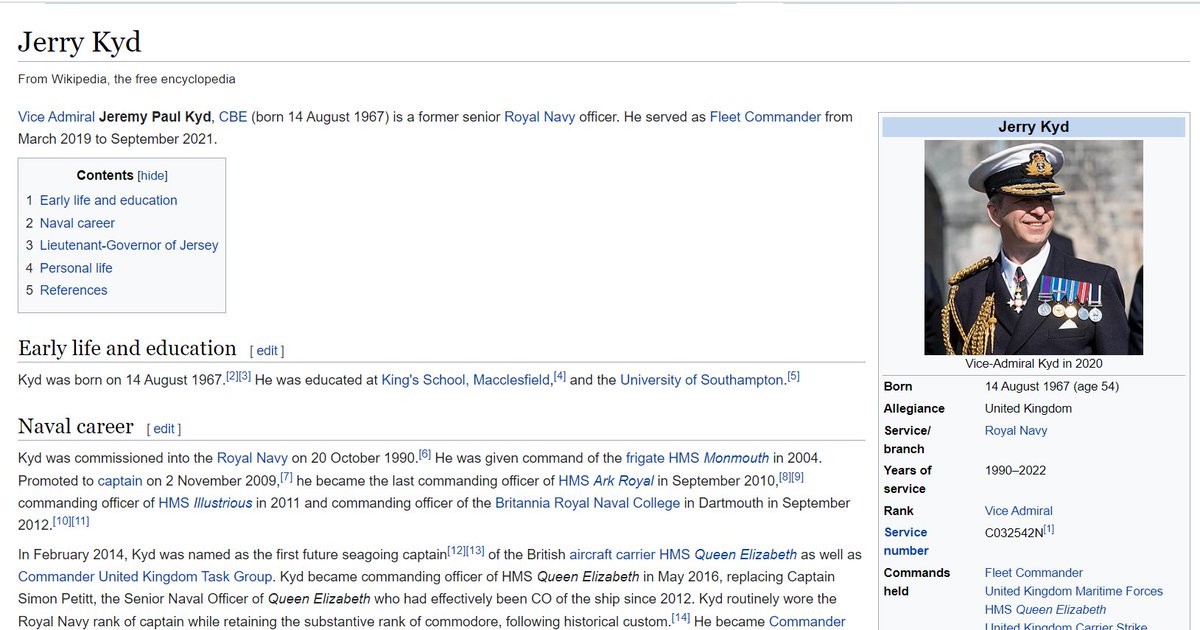Viewport: 1200px width, 630px height.
Task: Open the aircraft carrier link
Action: (x=610, y=554)
